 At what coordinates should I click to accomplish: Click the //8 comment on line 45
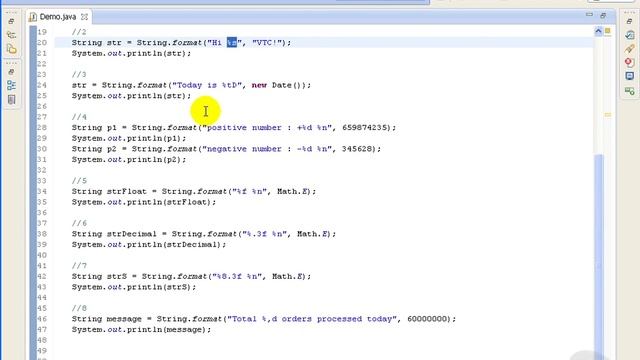79,308
